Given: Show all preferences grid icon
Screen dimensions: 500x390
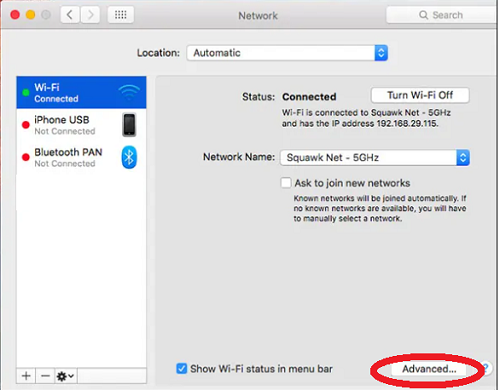Looking at the screenshot, I should pyautogui.click(x=121, y=15).
